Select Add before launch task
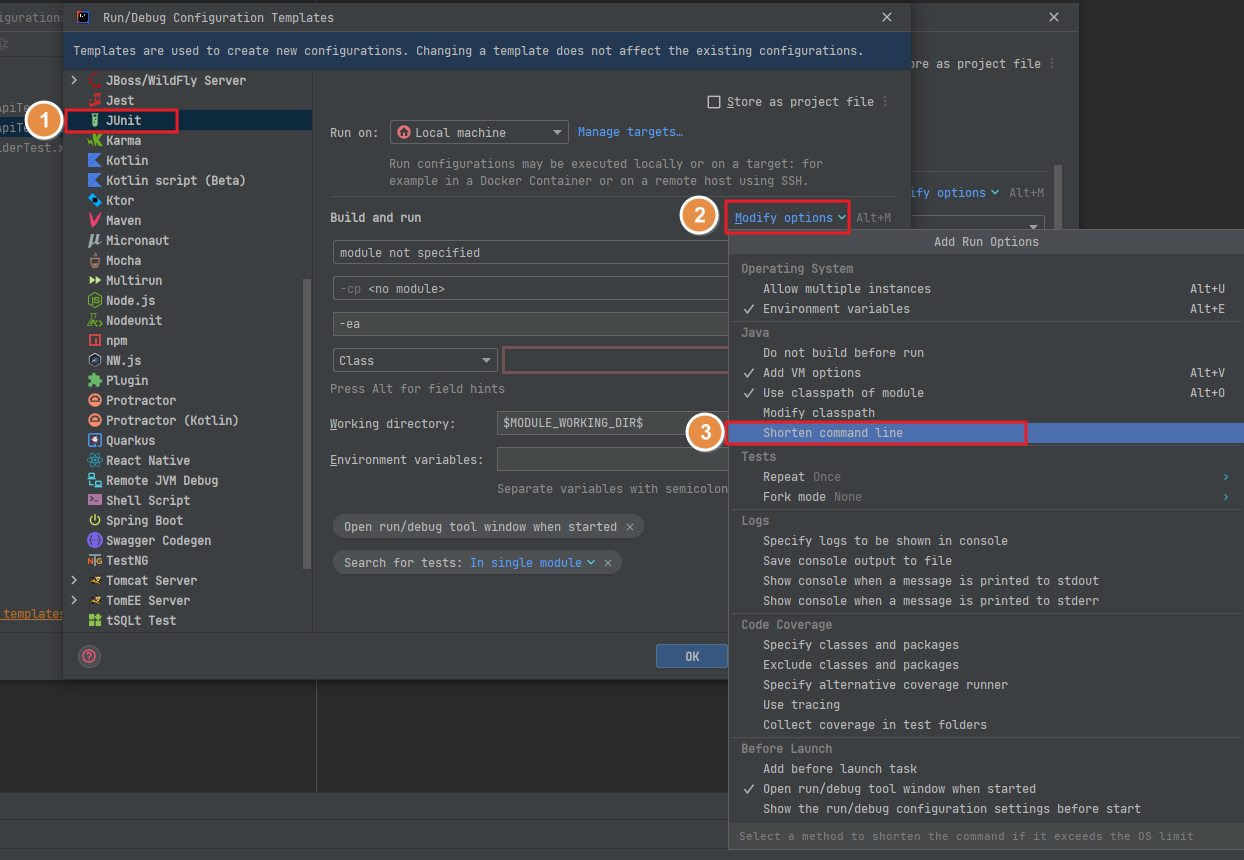 [985, 769]
